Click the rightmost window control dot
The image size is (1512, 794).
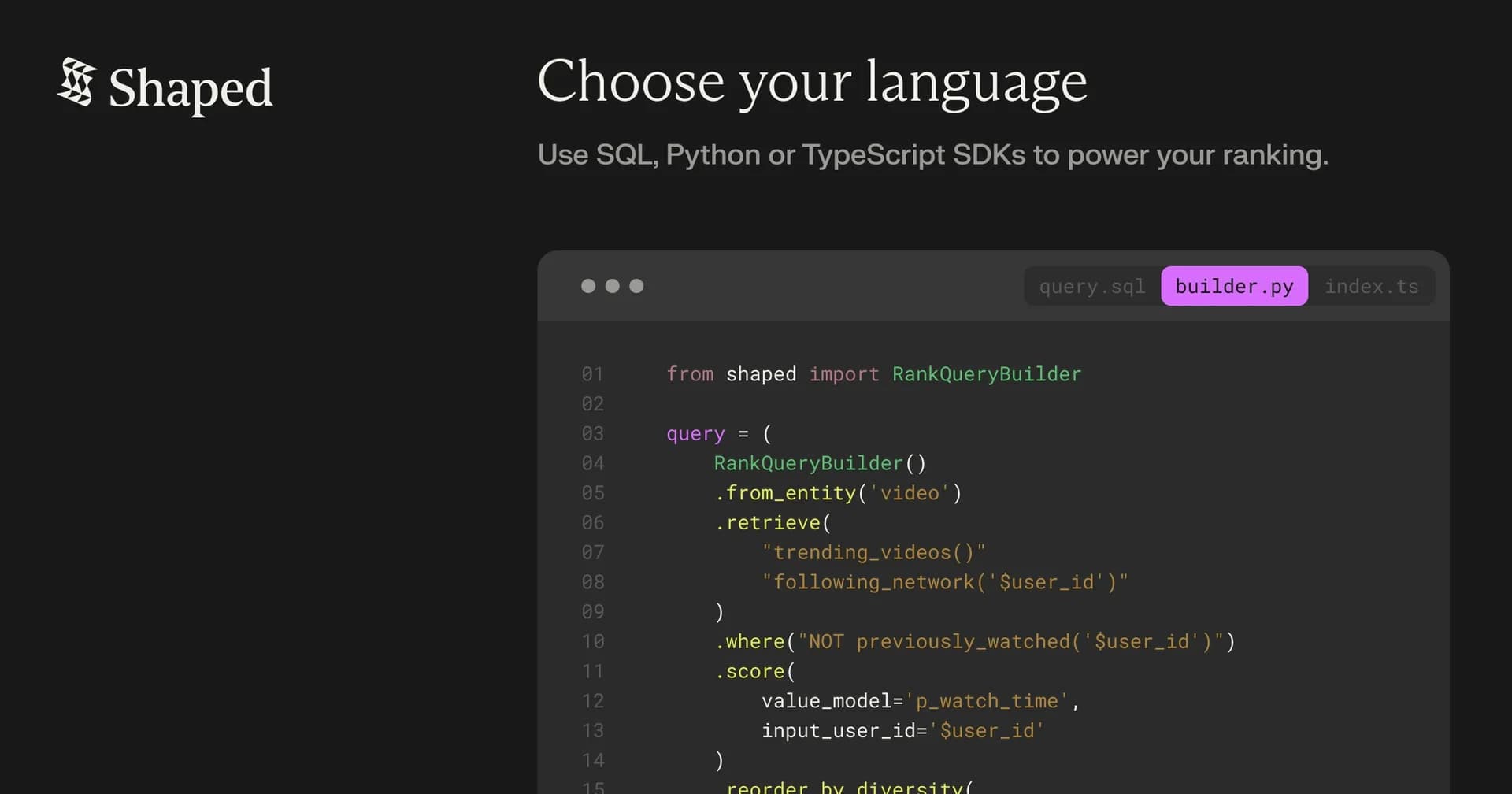pyautogui.click(x=637, y=286)
